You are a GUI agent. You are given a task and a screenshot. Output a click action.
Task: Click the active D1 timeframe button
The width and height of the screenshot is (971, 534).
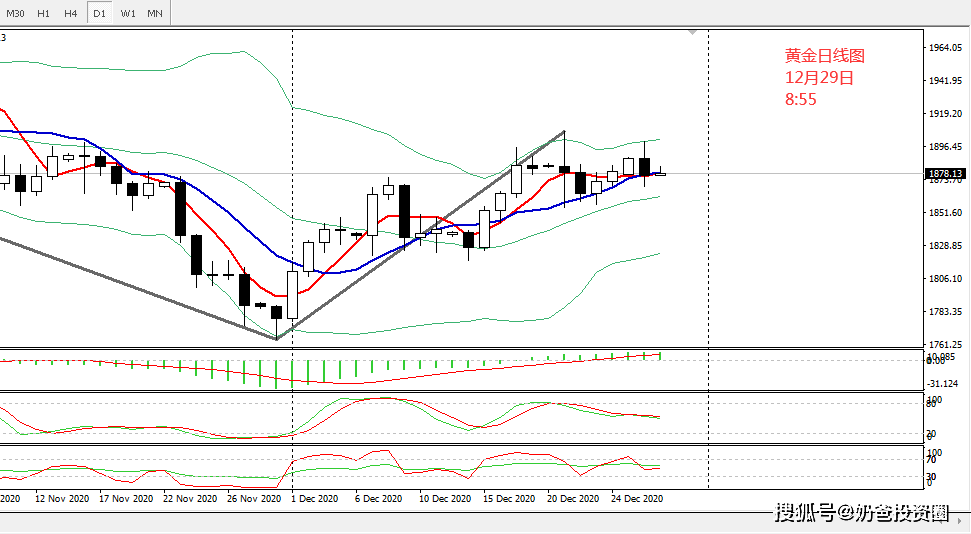point(99,13)
